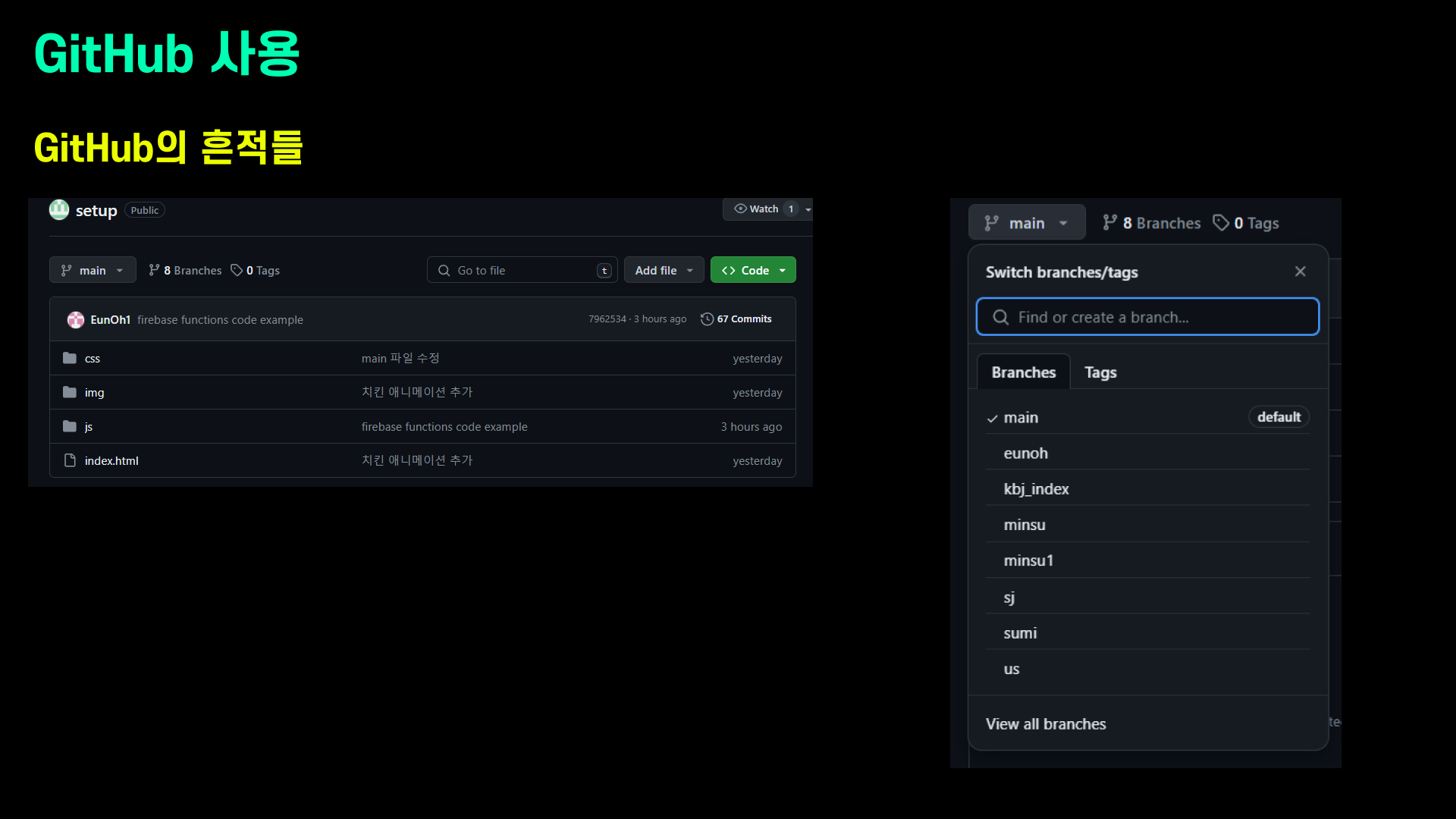Switch to the eunoh branch
The height and width of the screenshot is (819, 1456).
1025,453
